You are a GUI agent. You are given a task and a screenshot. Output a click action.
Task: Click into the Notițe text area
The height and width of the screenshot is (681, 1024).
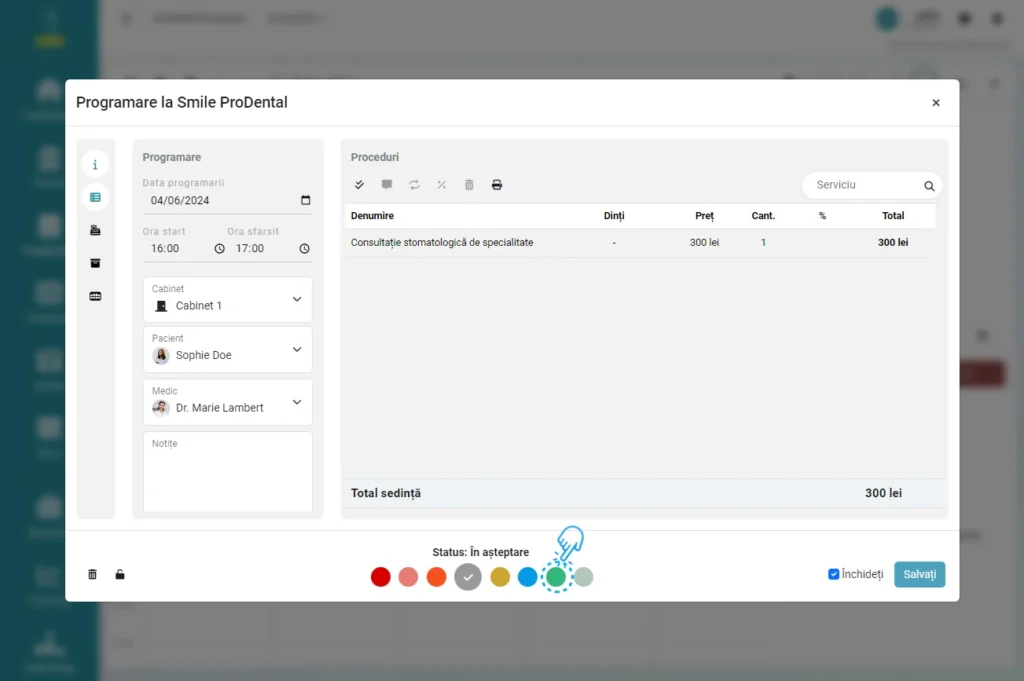click(x=228, y=475)
